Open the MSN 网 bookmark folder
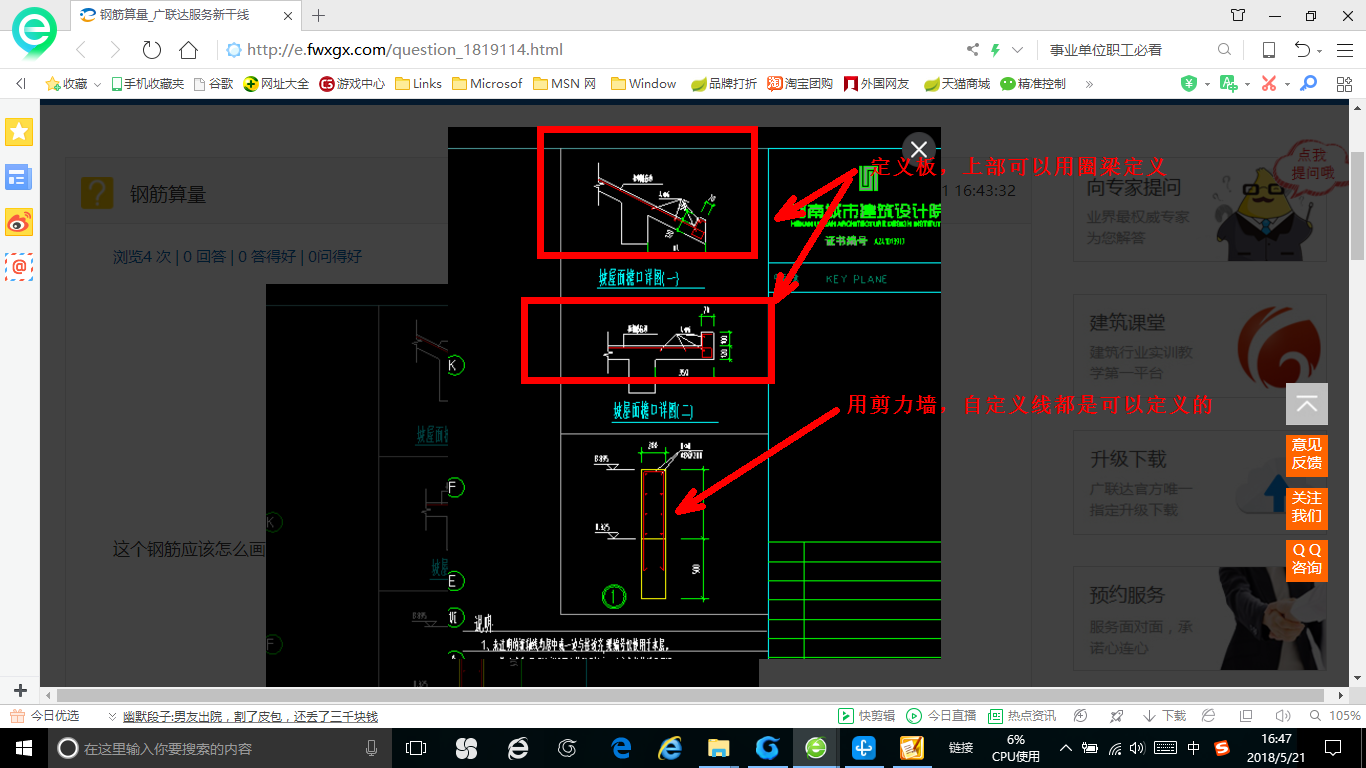 pos(565,84)
